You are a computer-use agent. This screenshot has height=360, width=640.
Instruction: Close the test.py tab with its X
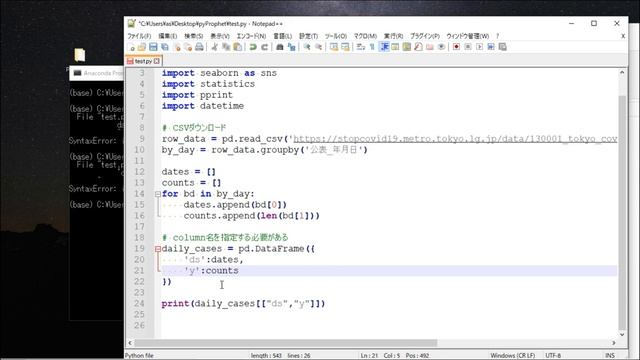[157, 61]
